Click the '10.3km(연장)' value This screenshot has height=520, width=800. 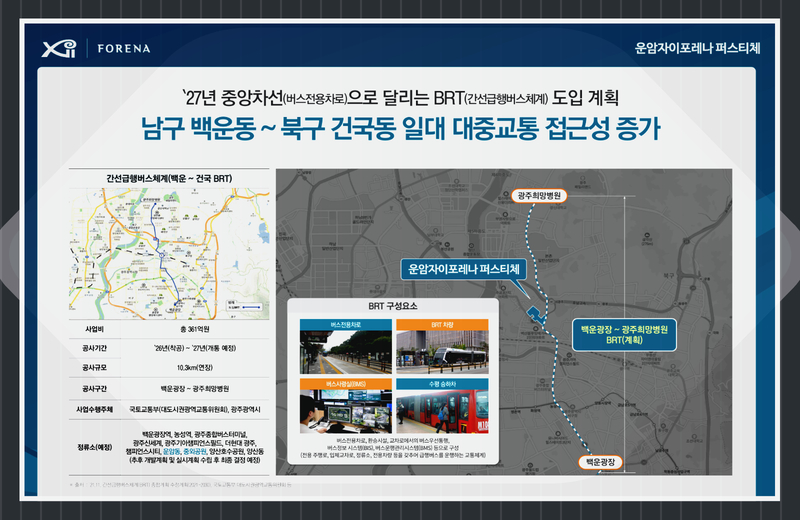pos(194,367)
